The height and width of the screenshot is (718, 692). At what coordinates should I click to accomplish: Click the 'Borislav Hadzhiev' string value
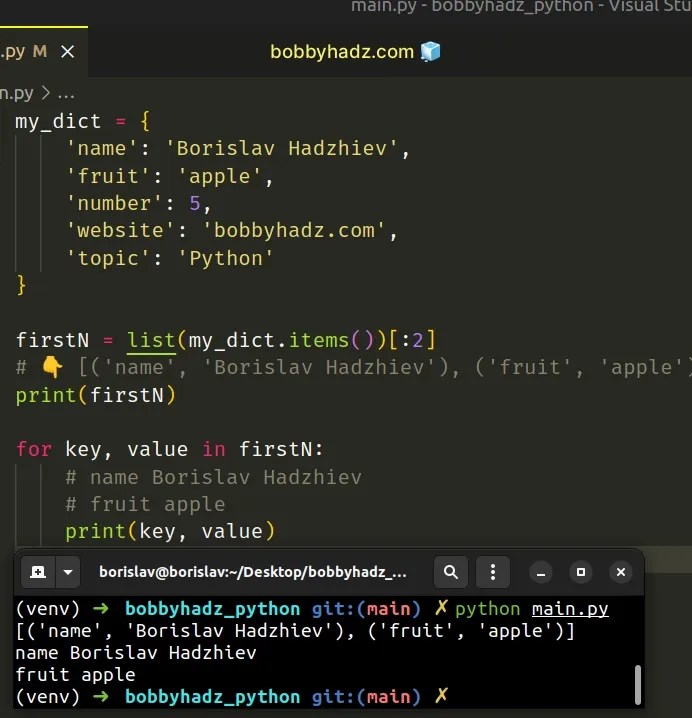click(x=282, y=148)
